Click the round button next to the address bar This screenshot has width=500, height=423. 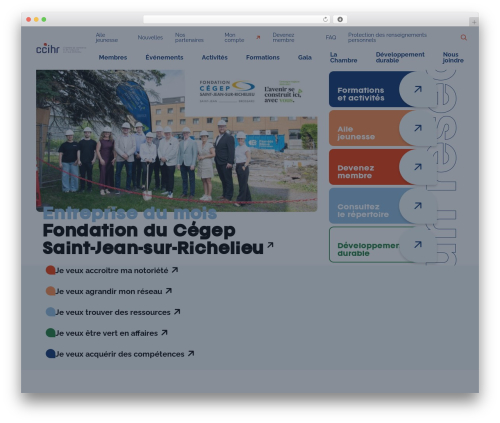pyautogui.click(x=340, y=20)
